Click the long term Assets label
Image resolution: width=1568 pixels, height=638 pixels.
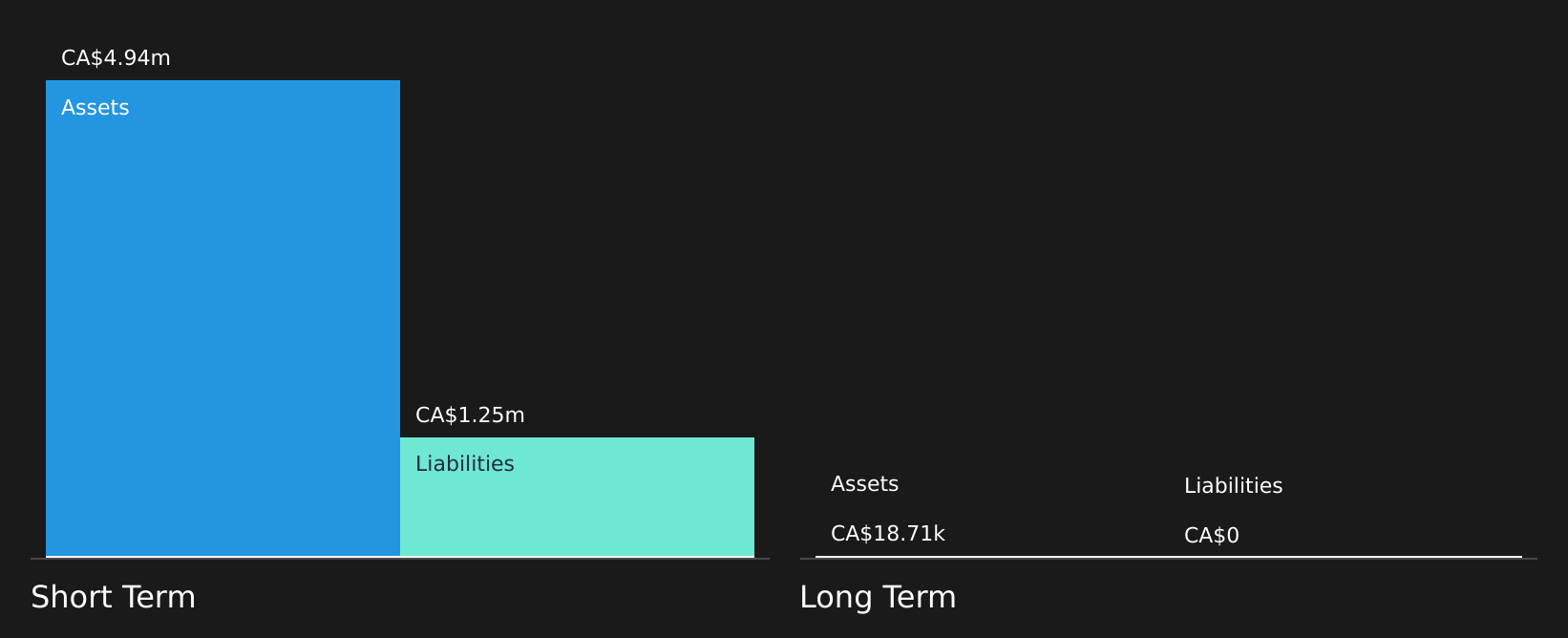coord(864,484)
